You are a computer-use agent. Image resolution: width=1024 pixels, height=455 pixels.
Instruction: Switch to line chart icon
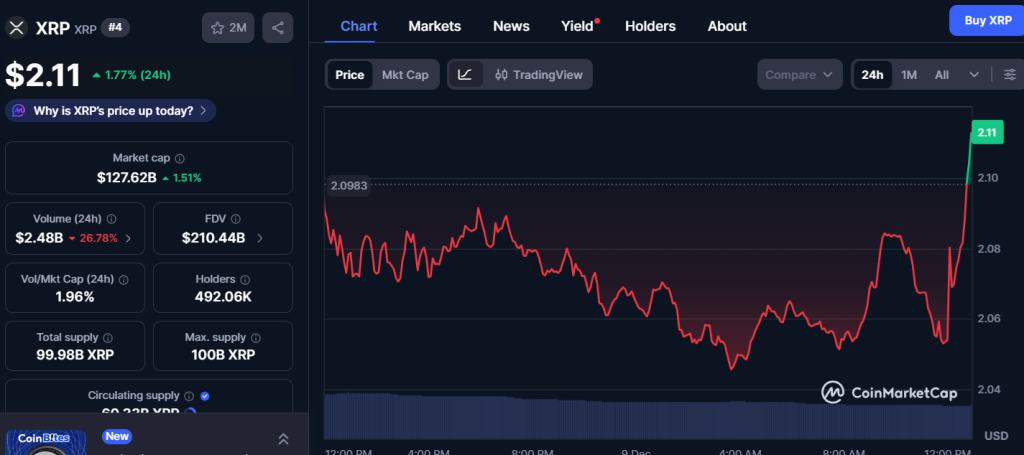[465, 74]
